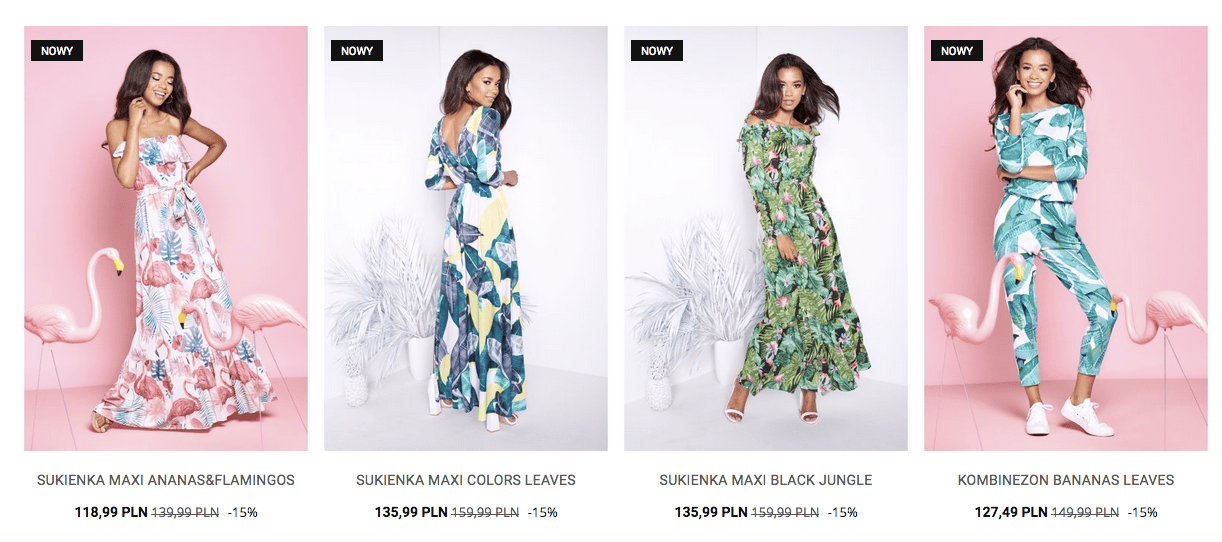Image resolution: width=1222 pixels, height=542 pixels.
Task: Click the crossed-out 139,99 PLN price
Action: pos(185,512)
